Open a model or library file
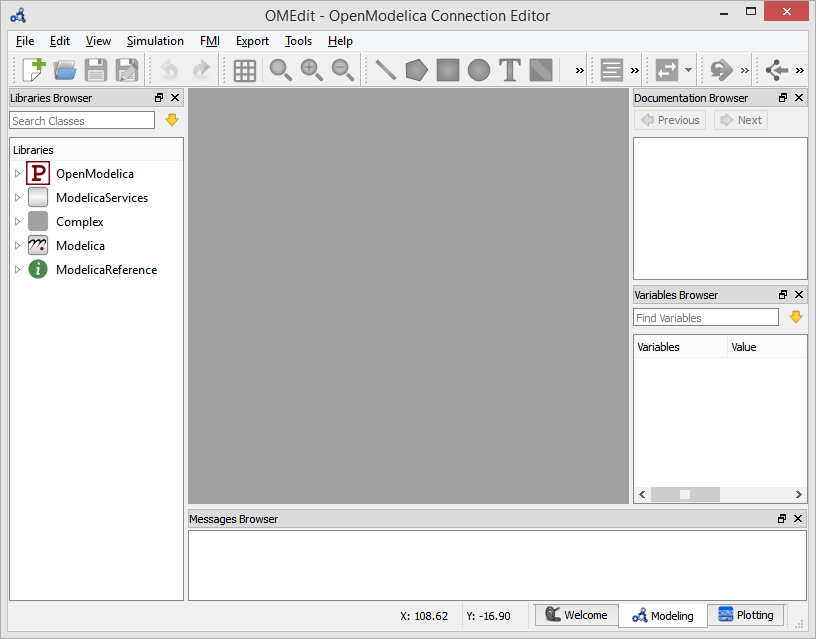Screen dimensions: 816x639 point(64,69)
